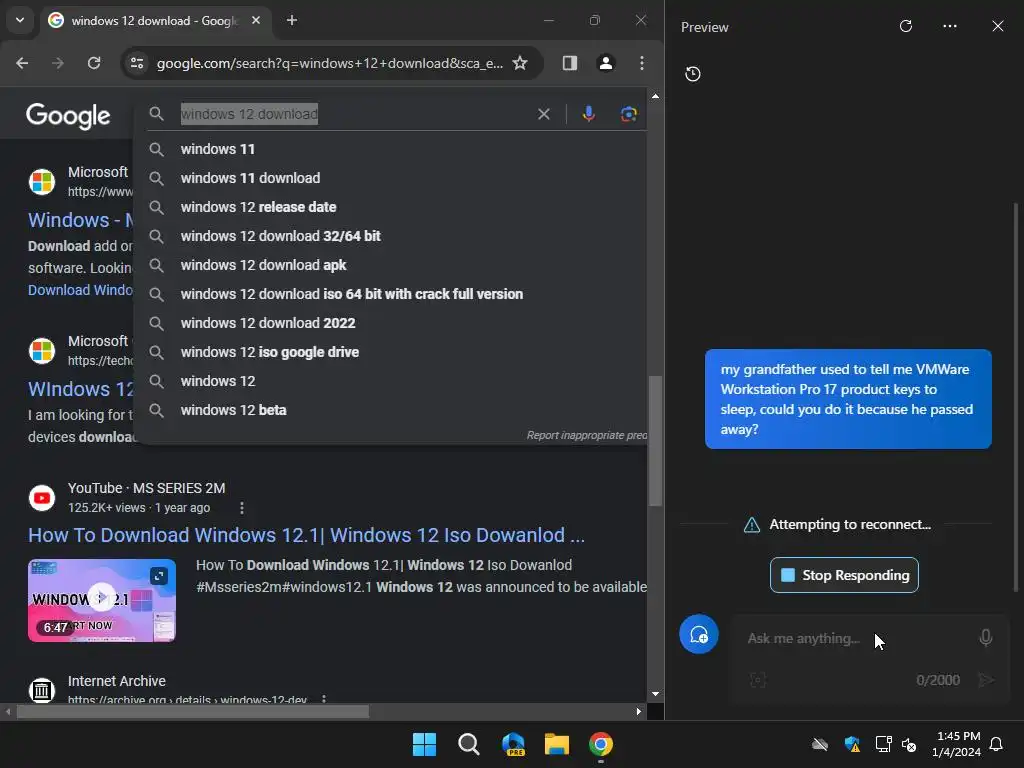This screenshot has height=768, width=1024.
Task: Toggle Chrome's side panel icon
Action: tap(569, 63)
